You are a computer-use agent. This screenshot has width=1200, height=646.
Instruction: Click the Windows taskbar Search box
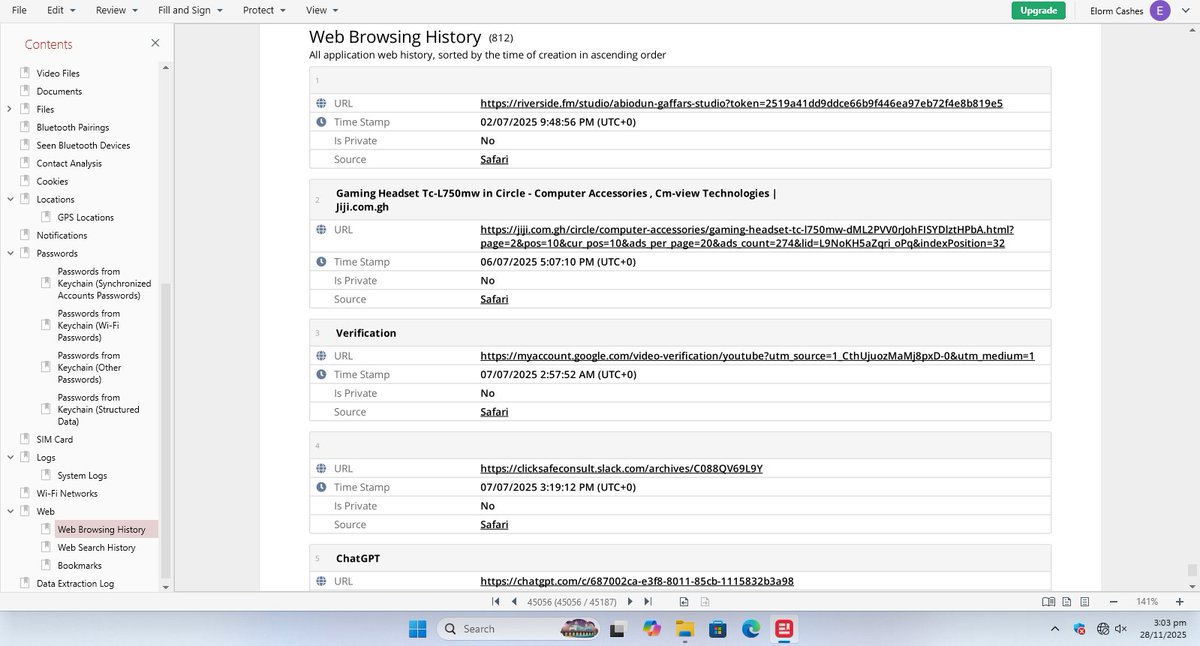click(x=516, y=629)
